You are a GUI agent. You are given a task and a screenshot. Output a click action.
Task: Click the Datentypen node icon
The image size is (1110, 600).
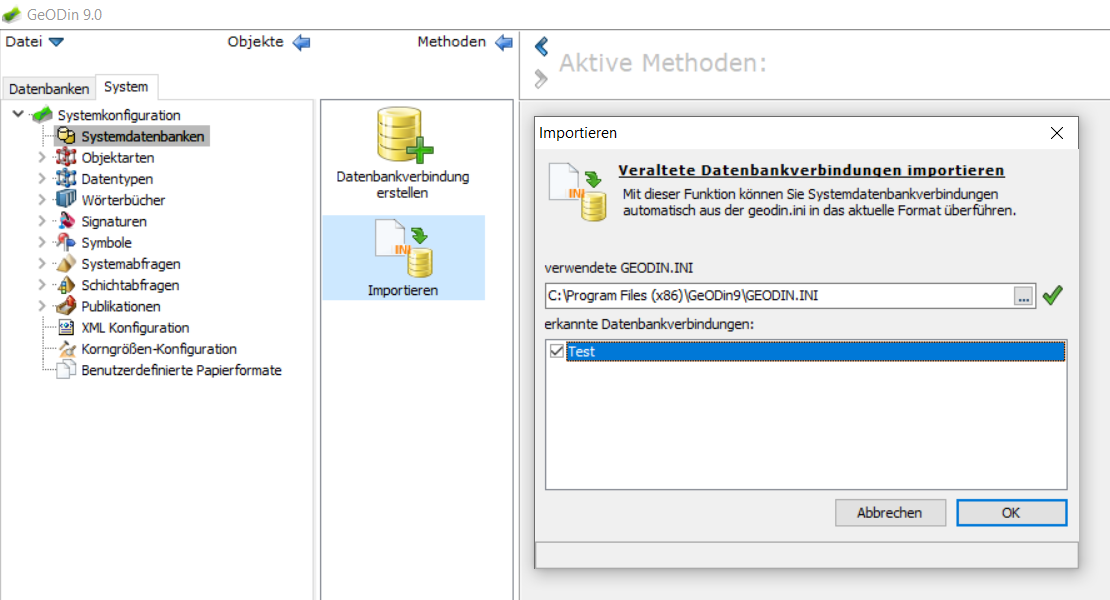[67, 178]
